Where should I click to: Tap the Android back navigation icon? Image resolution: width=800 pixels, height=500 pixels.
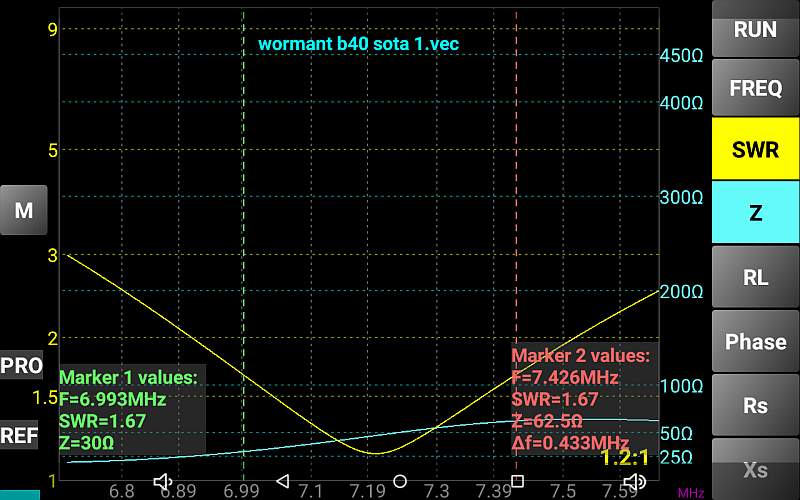[282, 482]
